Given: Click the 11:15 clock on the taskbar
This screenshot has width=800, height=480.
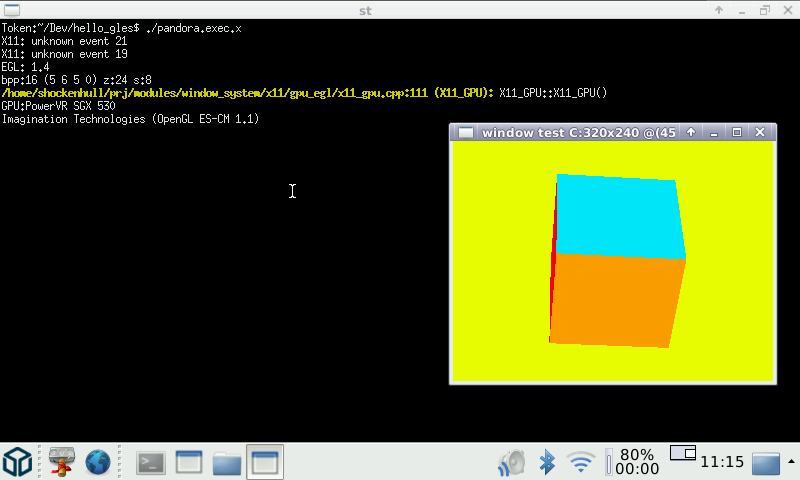Looking at the screenshot, I should [x=721, y=462].
